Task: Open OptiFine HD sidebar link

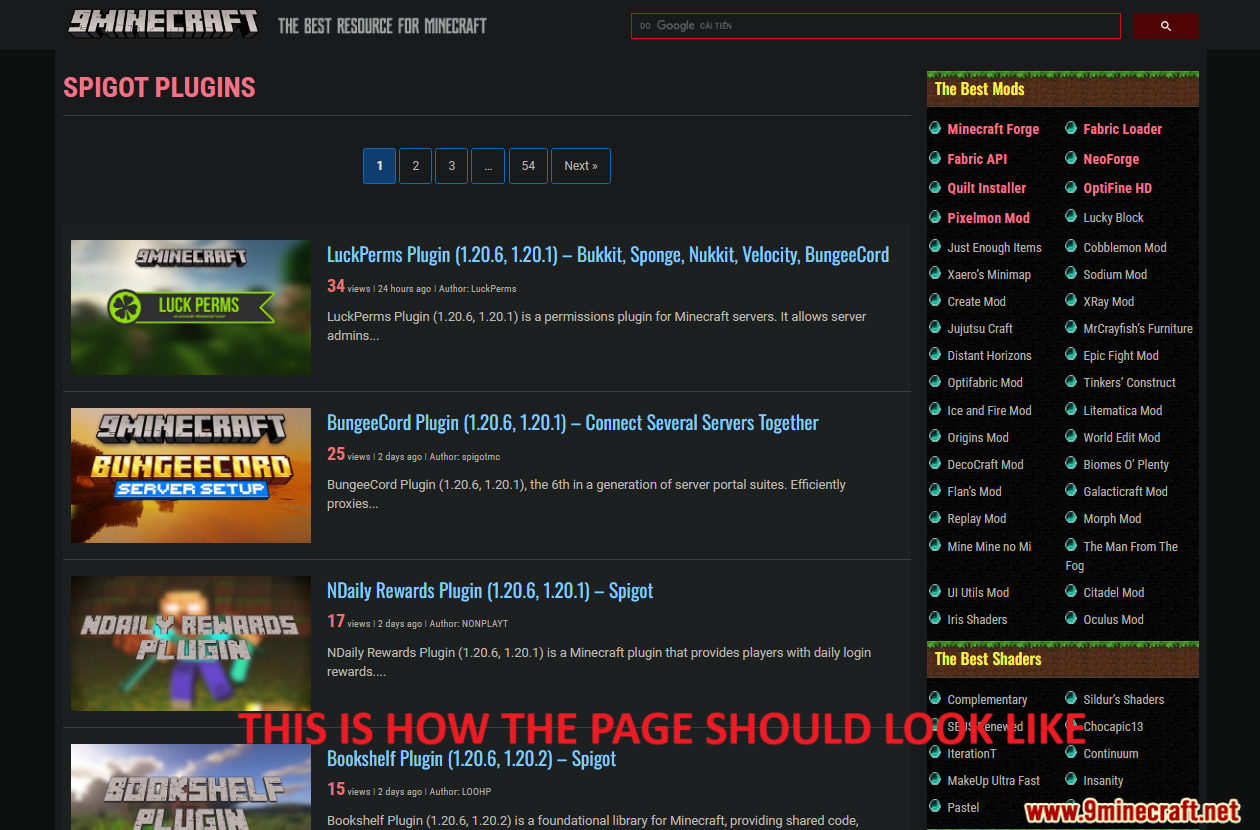Action: pos(1117,188)
